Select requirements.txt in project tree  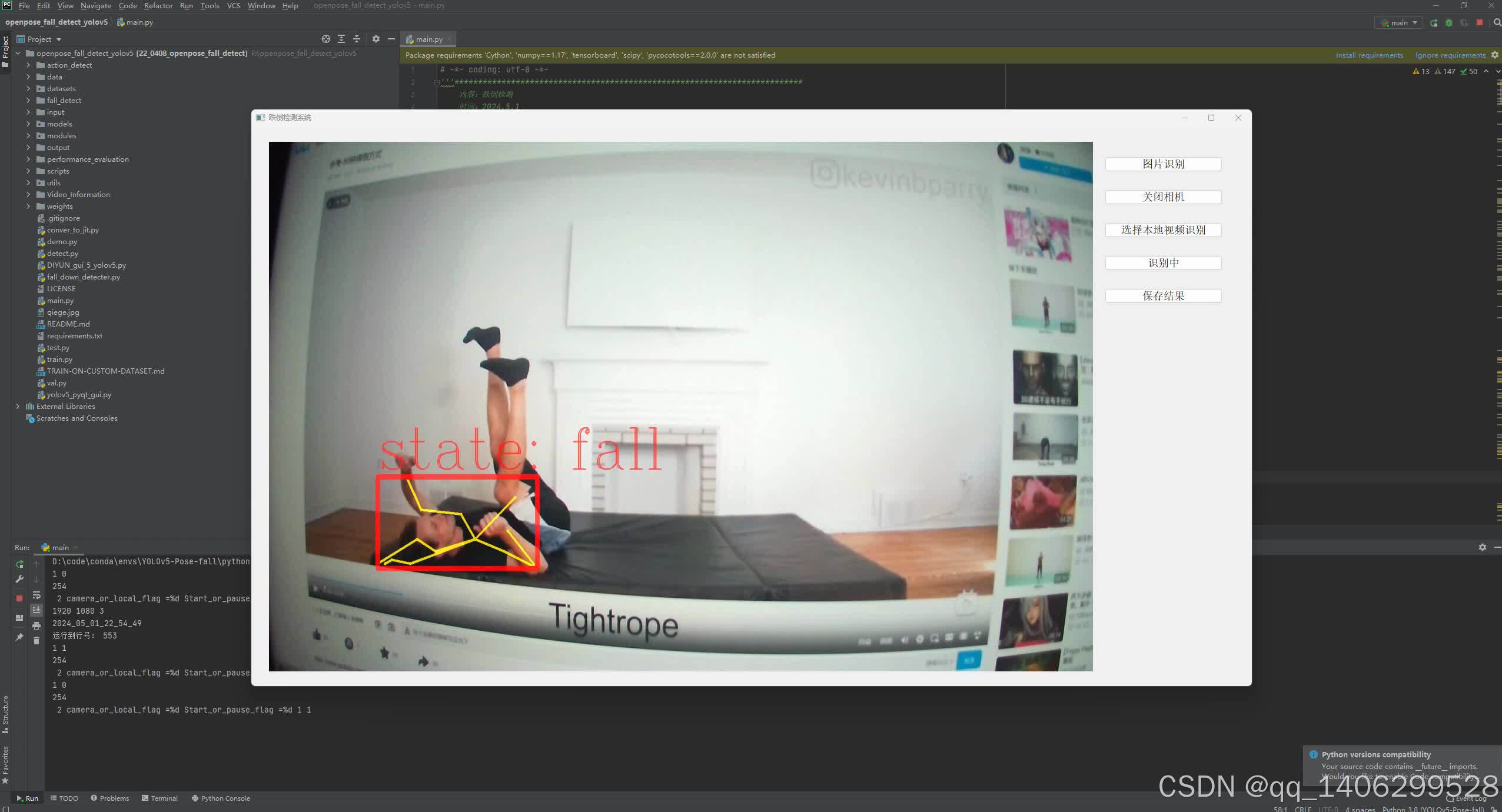coord(74,336)
